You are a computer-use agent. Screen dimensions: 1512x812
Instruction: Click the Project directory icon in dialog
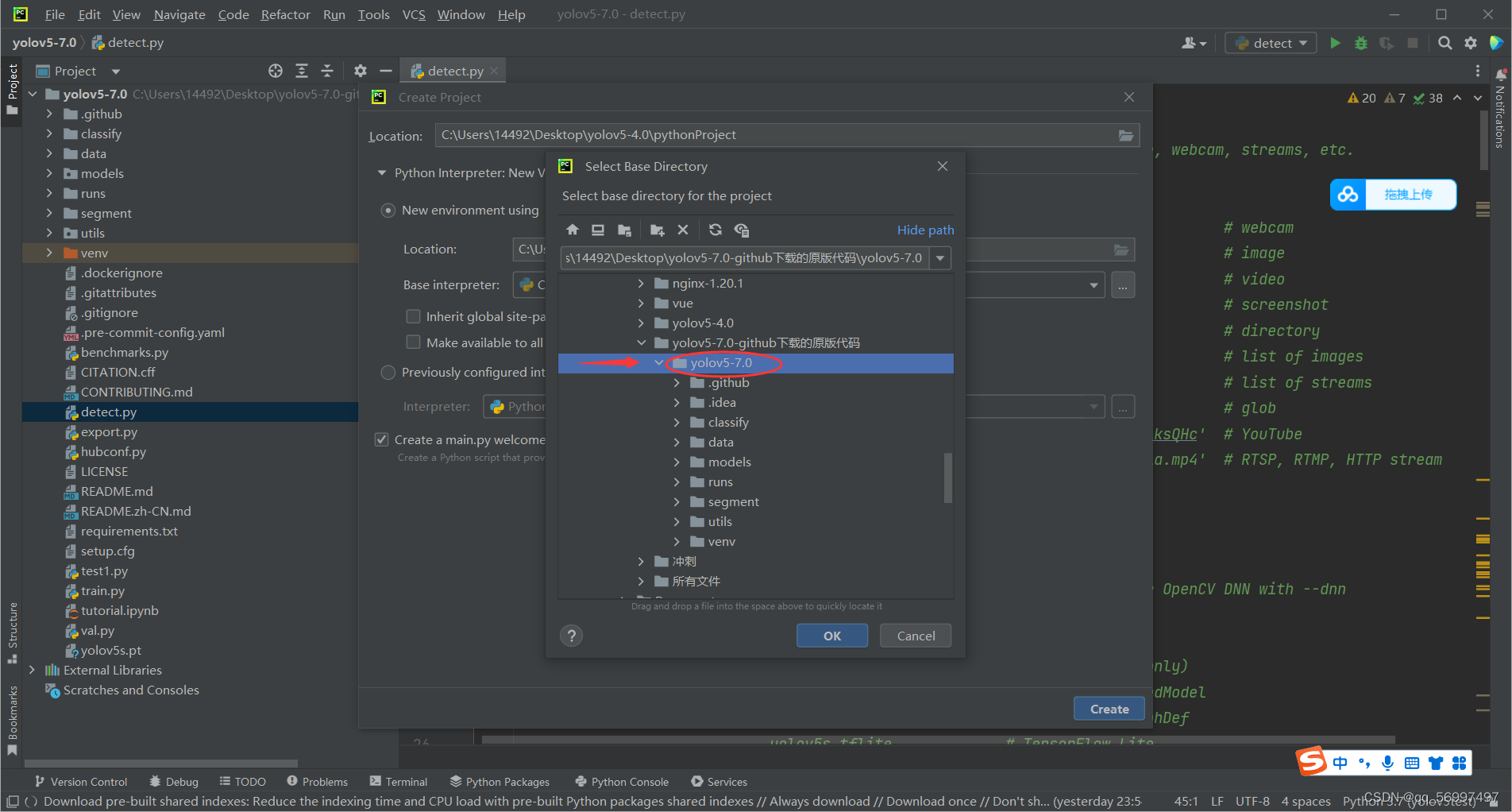point(624,230)
